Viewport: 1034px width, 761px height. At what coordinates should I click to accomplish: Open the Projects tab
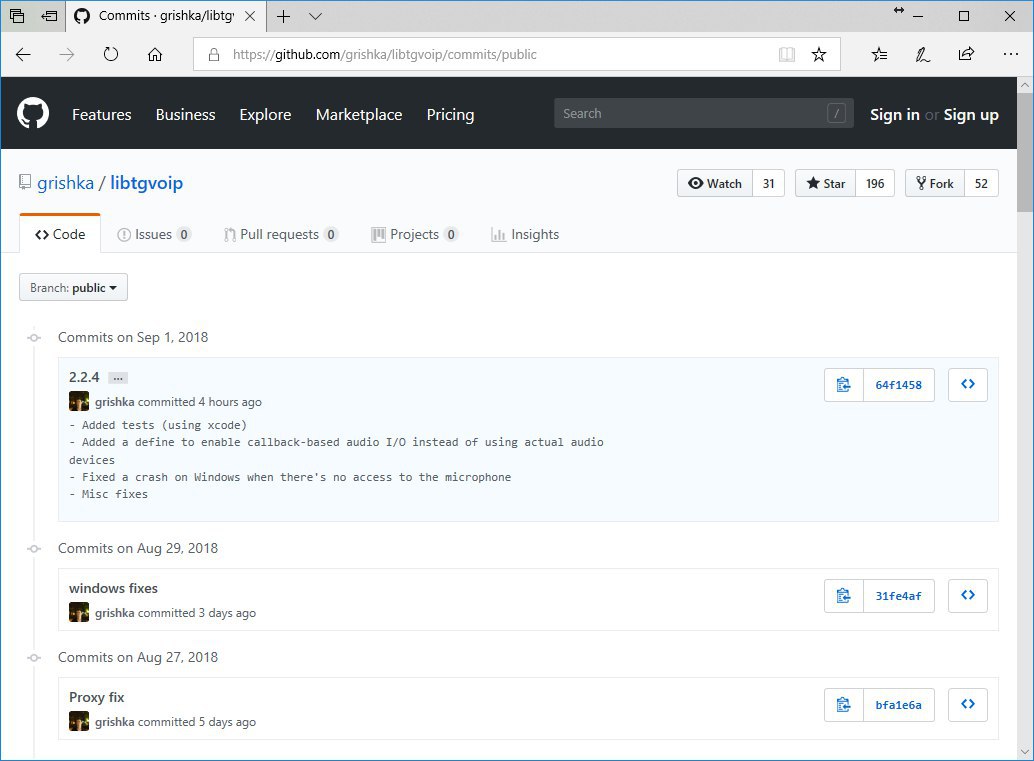click(x=414, y=234)
